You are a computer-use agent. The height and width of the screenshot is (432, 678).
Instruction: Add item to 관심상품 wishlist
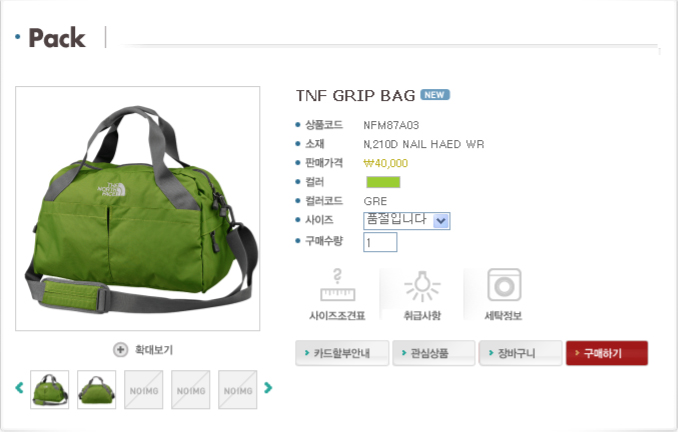point(434,353)
